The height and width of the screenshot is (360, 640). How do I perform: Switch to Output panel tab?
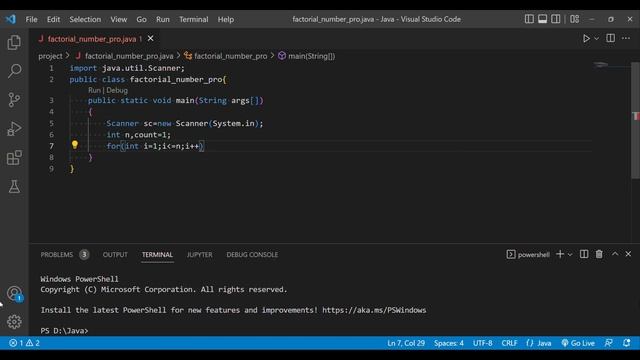115,254
